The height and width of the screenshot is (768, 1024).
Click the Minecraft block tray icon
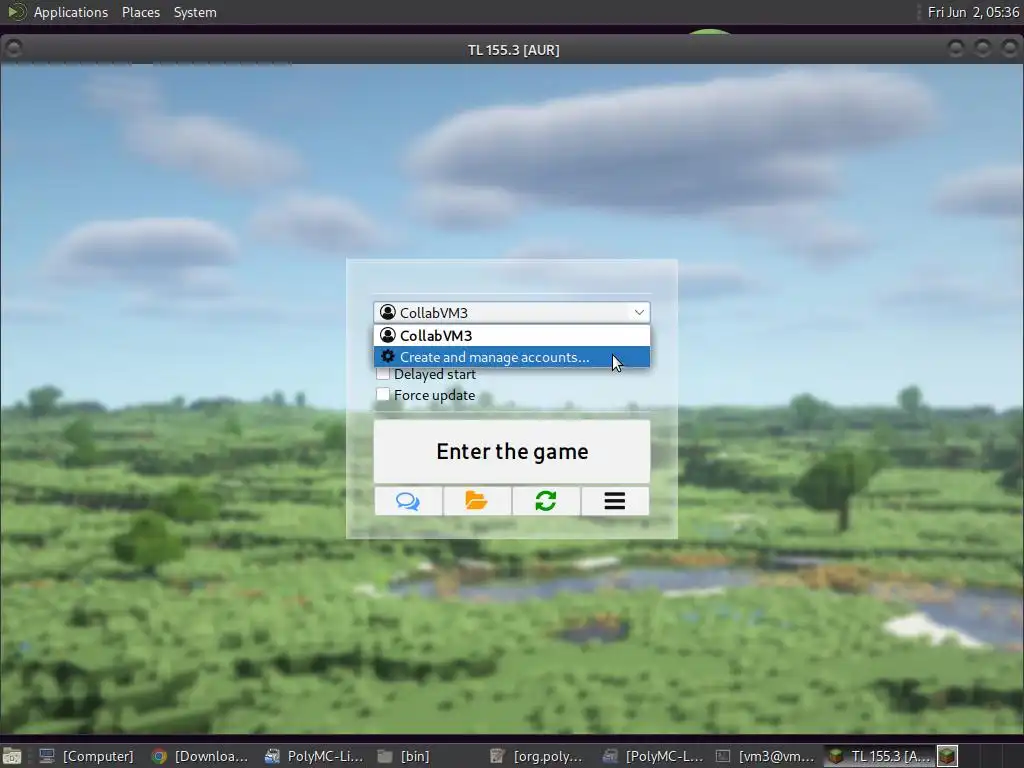pos(947,756)
